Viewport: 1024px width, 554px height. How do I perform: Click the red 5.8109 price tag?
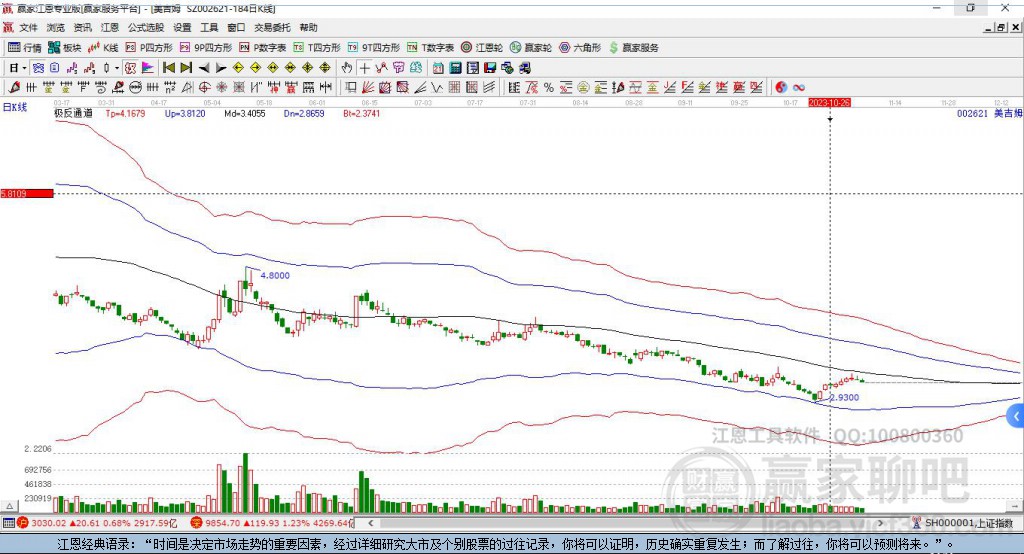[x=27, y=193]
